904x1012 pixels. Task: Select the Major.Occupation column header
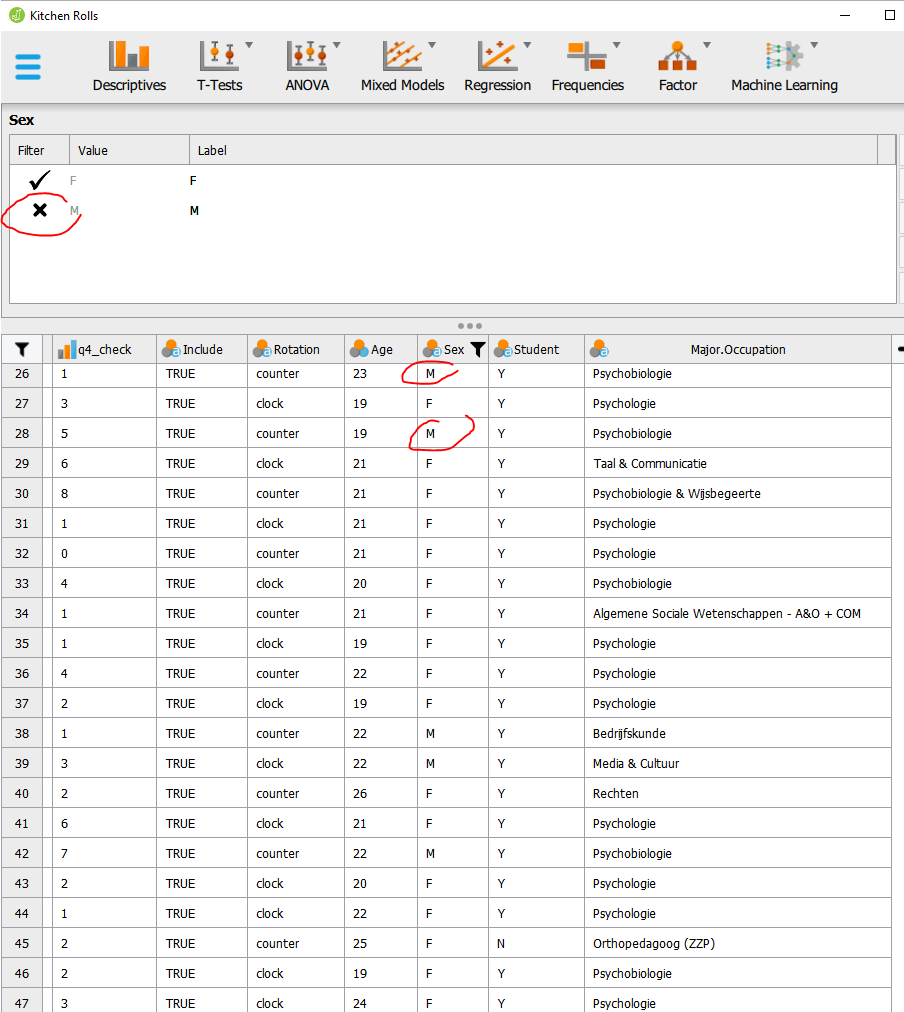(x=738, y=349)
